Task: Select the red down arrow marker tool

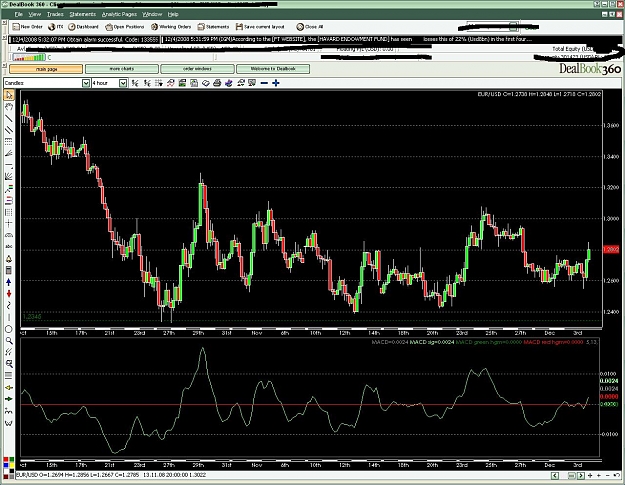Action: point(8,294)
